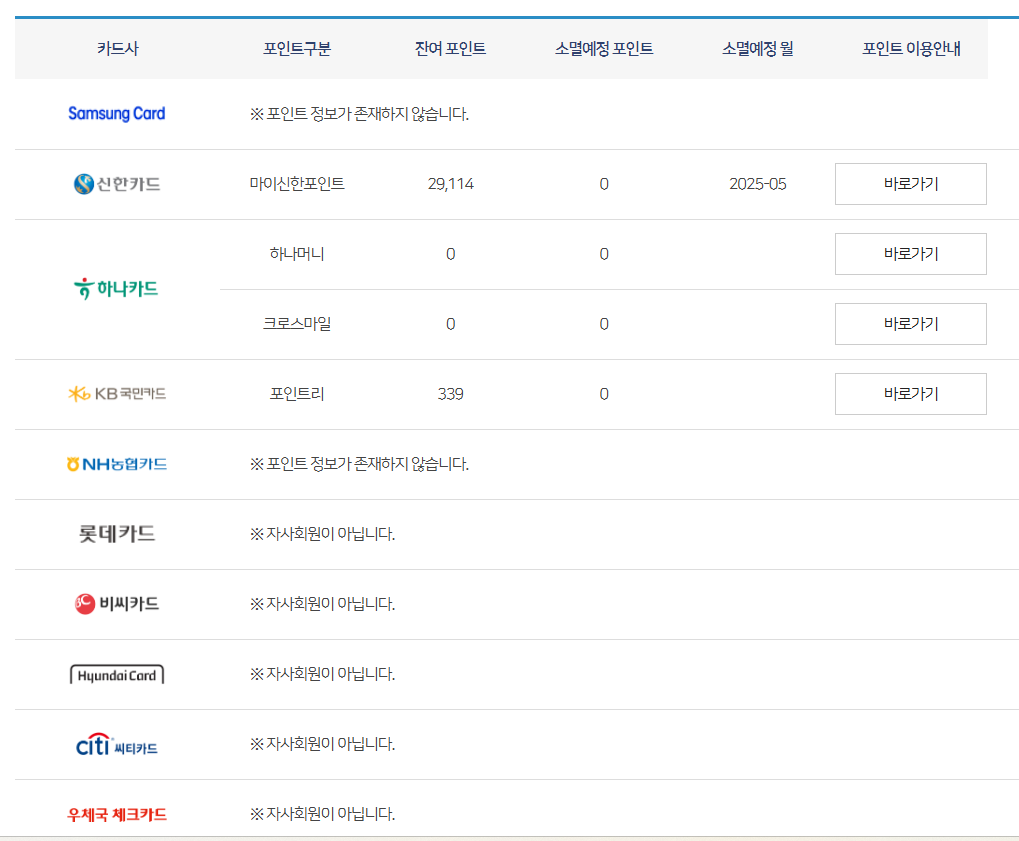Select 크로스마일 expiring points value 0
1019x841 pixels.
(604, 324)
